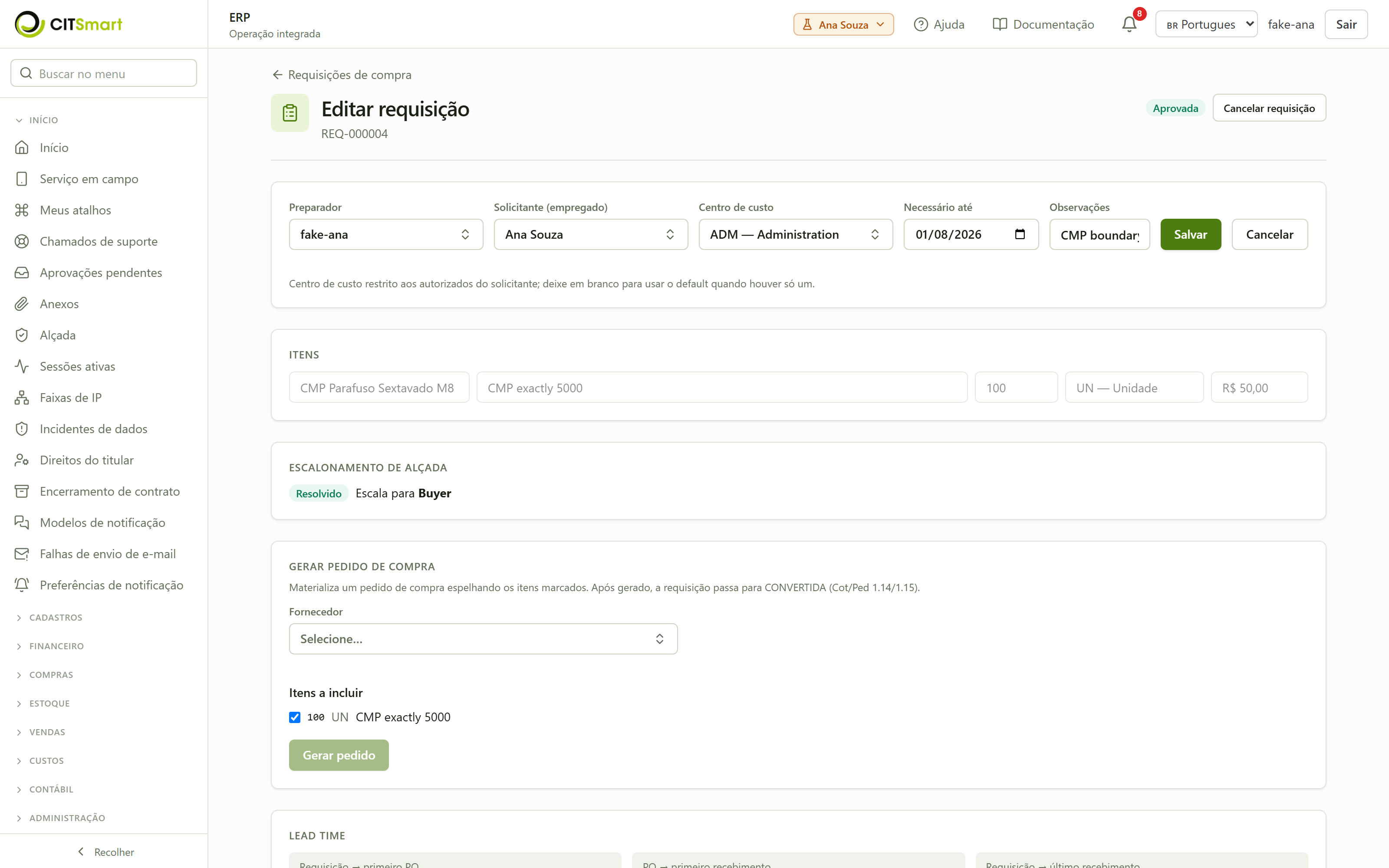1389x868 pixels.
Task: Click the Aprovações pendentes inbox icon
Action: pos(22,273)
